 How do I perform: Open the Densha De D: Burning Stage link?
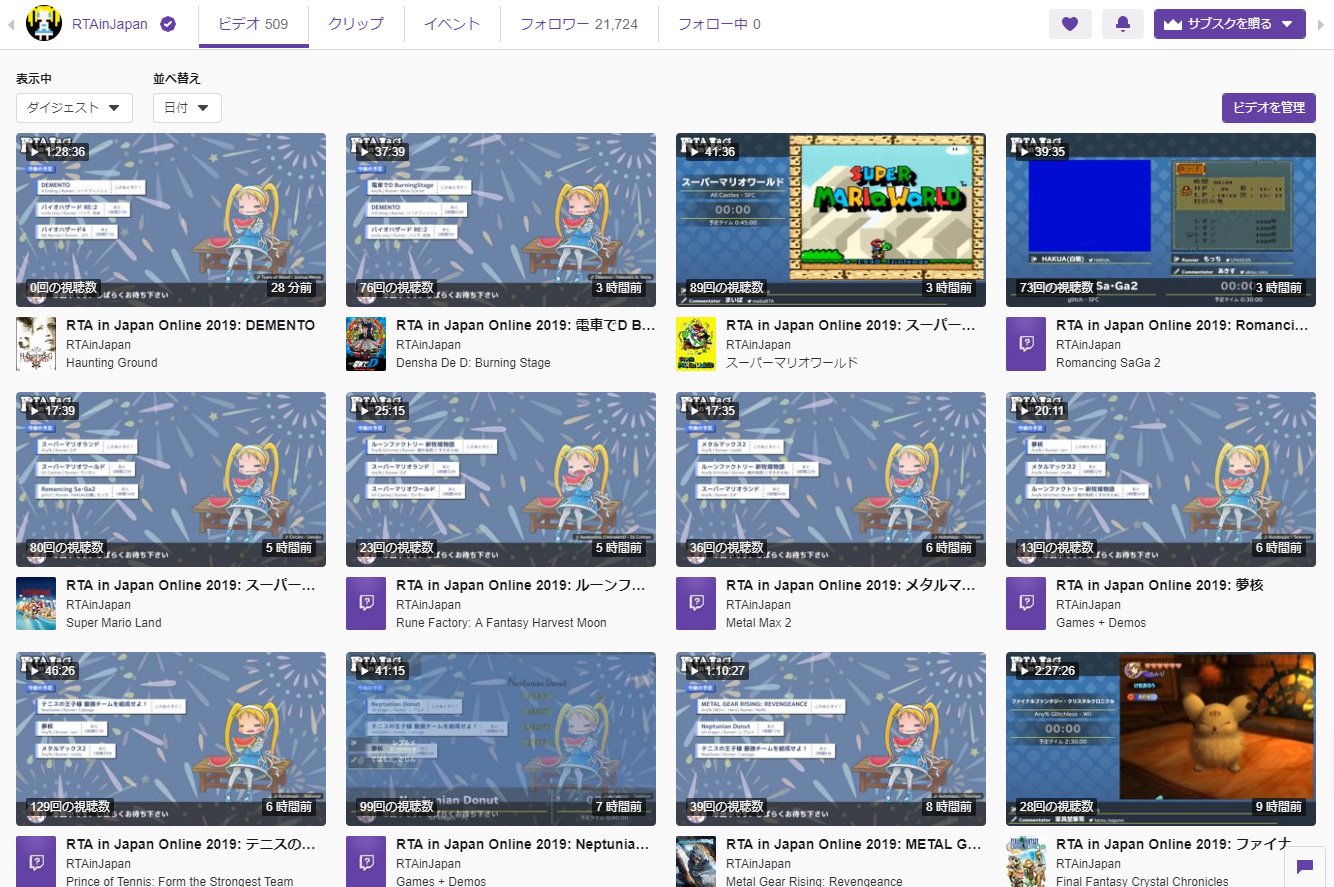(473, 363)
